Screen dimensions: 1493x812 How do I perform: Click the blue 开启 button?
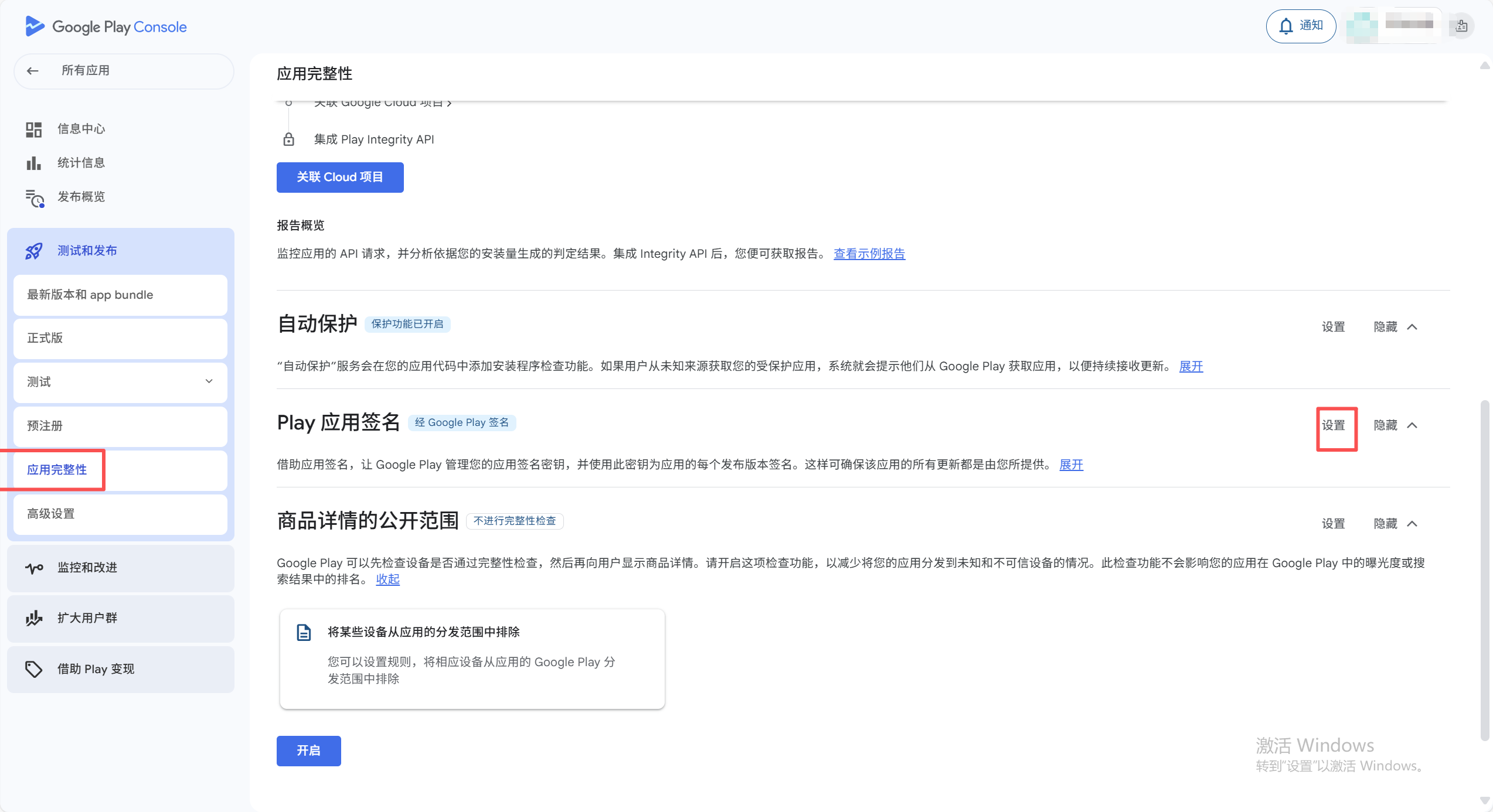coord(308,751)
